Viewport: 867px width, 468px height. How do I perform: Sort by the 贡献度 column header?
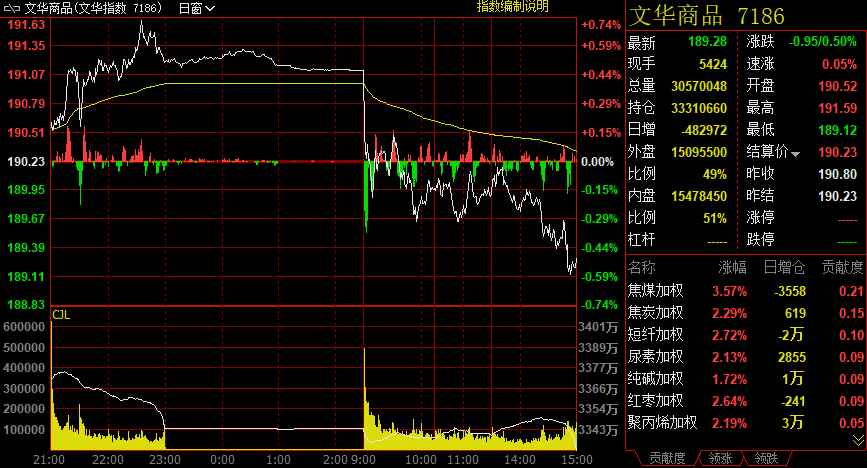pyautogui.click(x=836, y=267)
